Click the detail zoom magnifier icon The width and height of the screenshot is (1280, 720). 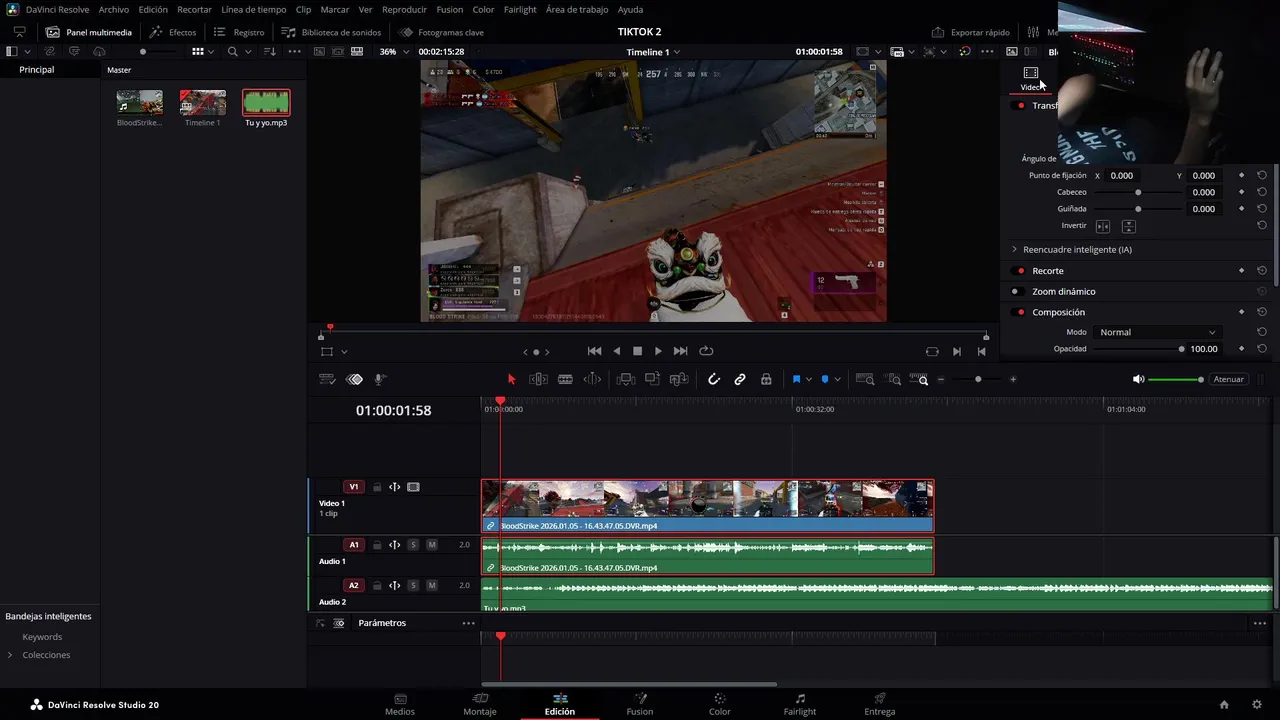pos(894,379)
